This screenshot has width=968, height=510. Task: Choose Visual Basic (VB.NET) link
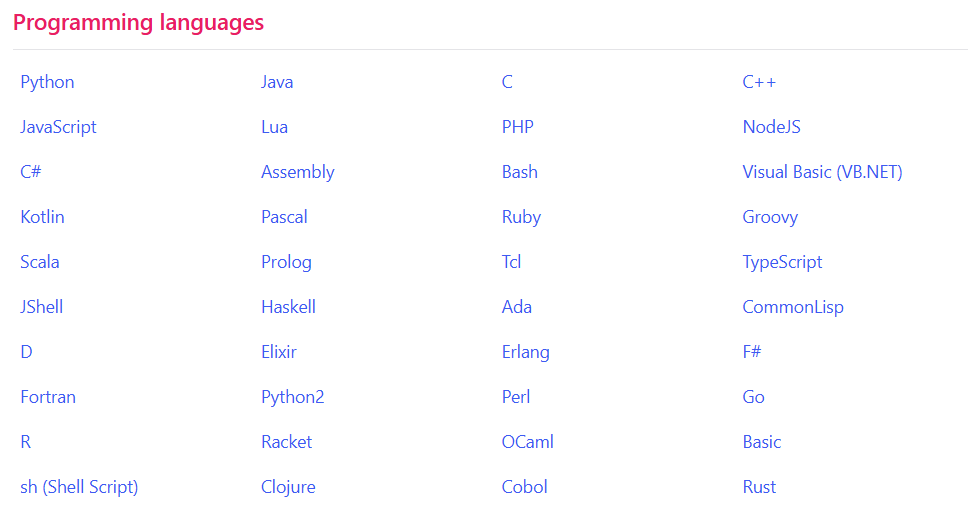pos(822,172)
